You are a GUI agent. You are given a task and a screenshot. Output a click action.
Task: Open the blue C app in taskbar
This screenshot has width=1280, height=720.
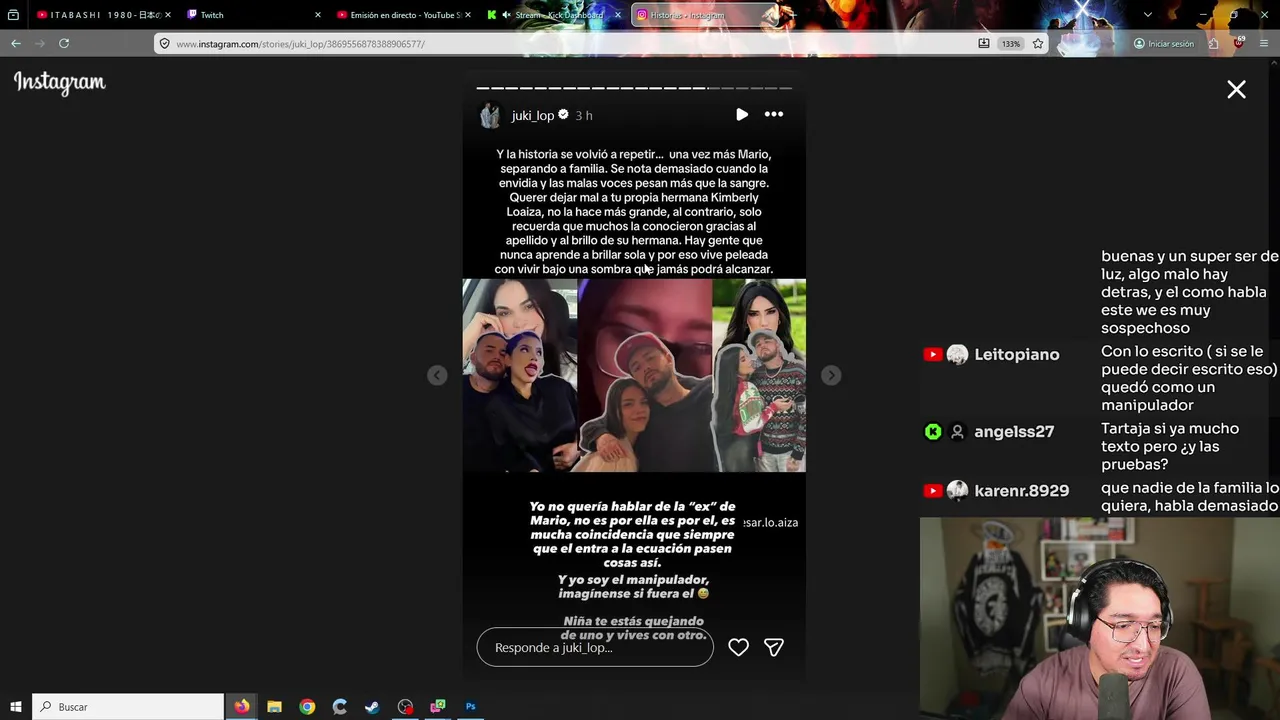[340, 707]
